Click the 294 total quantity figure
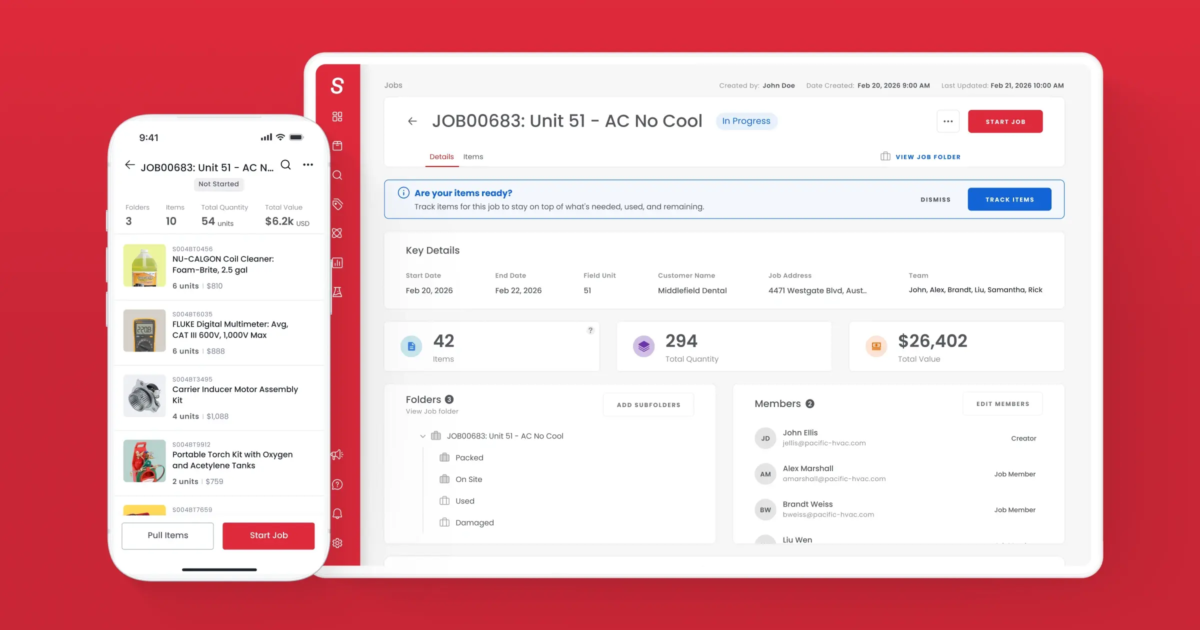Image resolution: width=1200 pixels, height=630 pixels. [681, 341]
